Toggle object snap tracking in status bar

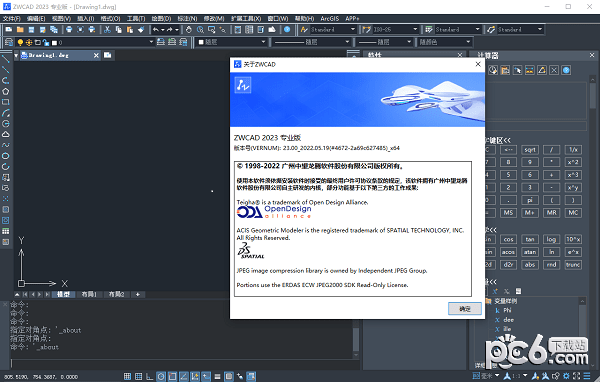(x=184, y=377)
